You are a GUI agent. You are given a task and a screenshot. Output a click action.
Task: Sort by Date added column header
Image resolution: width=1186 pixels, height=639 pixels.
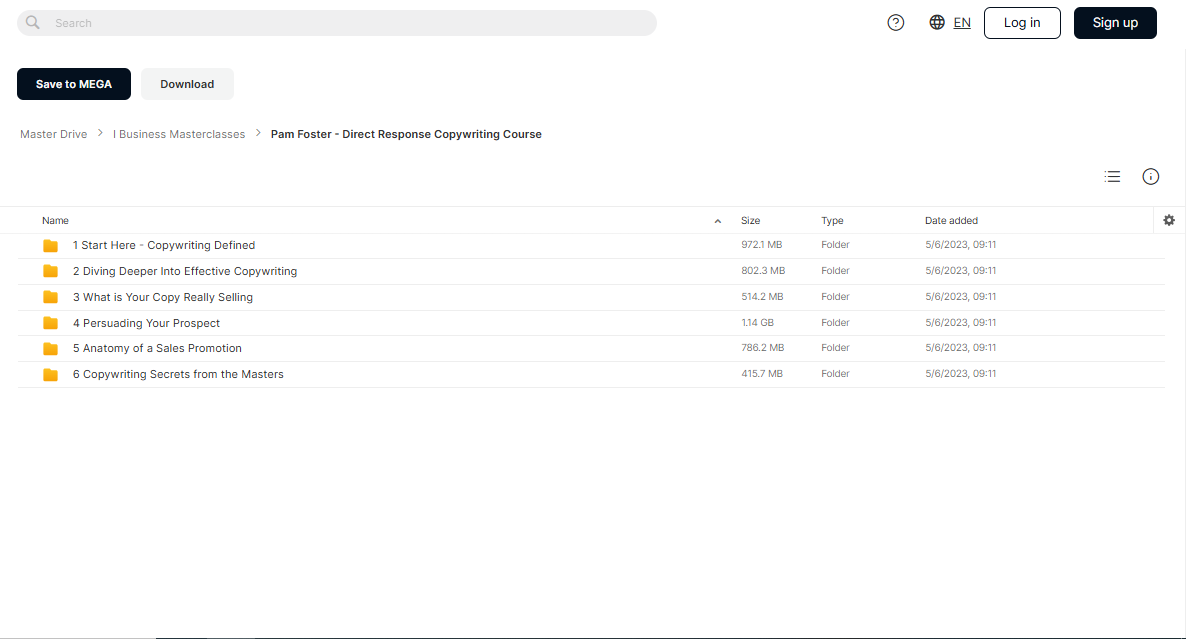tap(951, 221)
